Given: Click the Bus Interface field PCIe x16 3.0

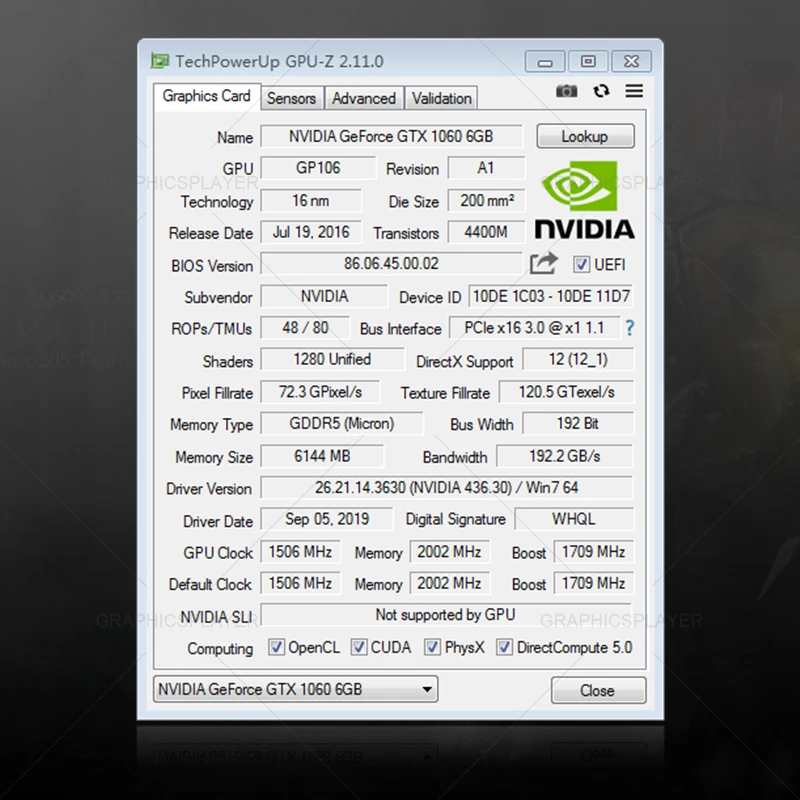Looking at the screenshot, I should point(535,328).
